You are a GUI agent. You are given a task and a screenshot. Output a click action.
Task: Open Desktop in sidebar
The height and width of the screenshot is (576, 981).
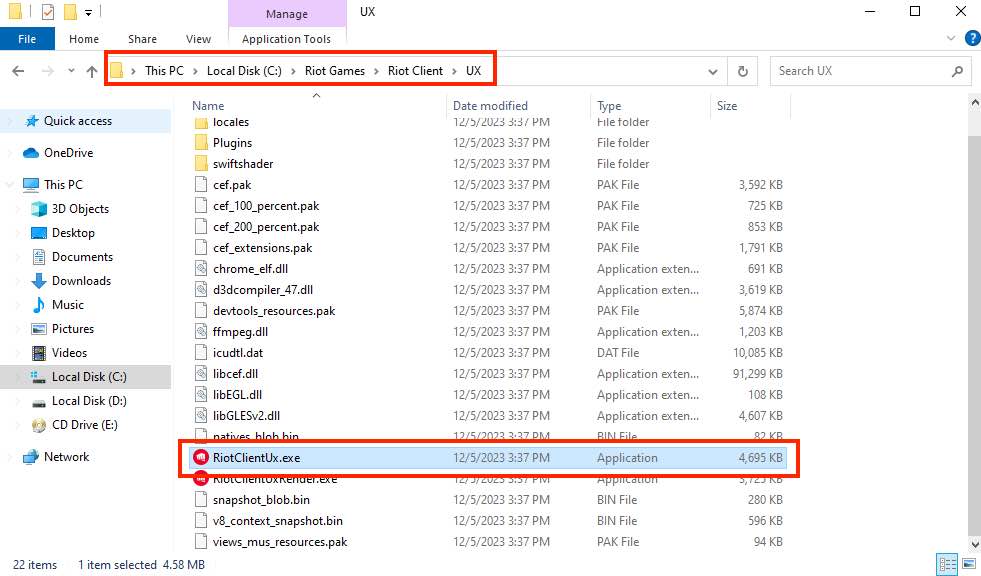[73, 233]
